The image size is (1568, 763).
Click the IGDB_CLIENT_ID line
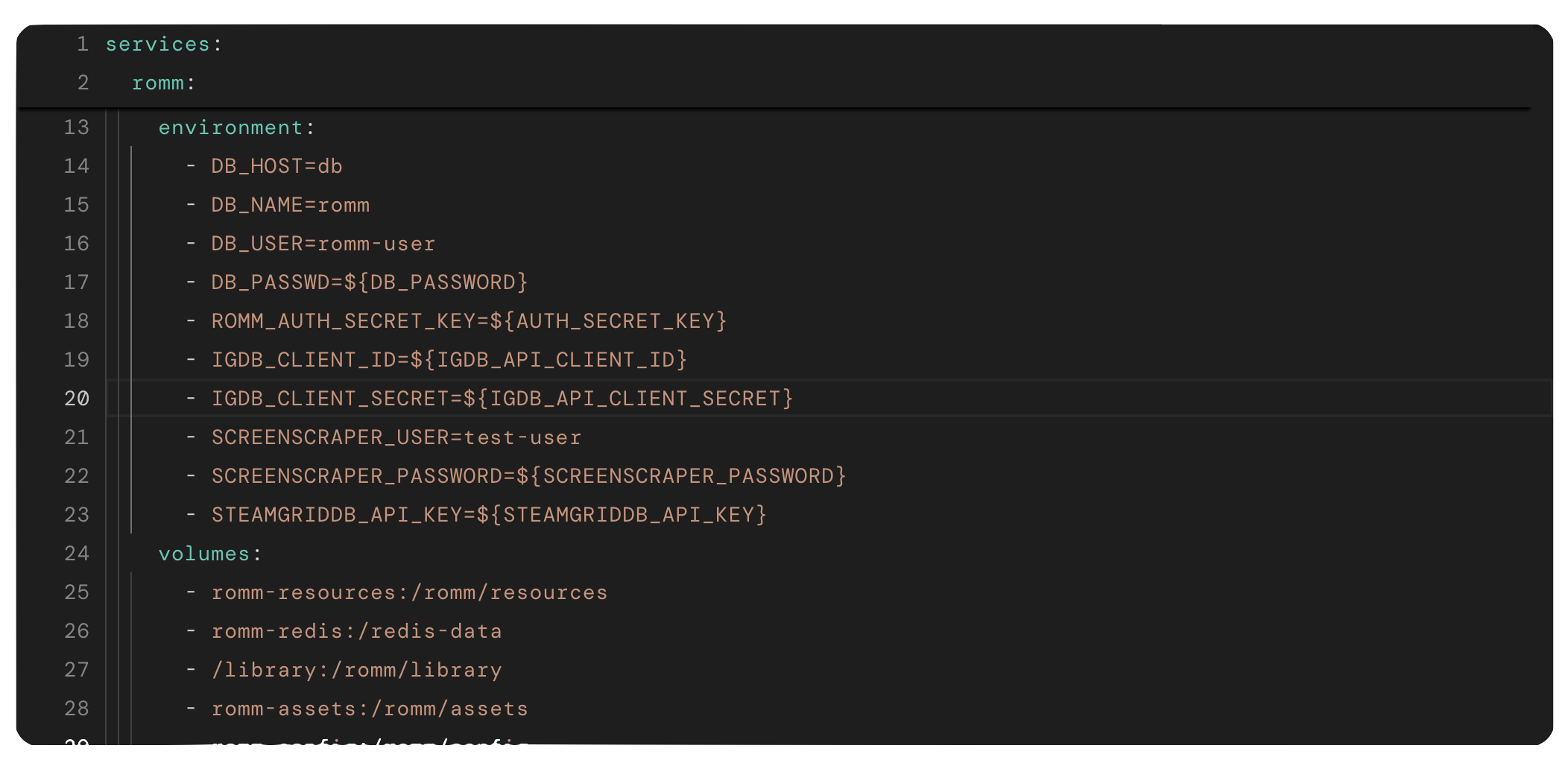coord(449,360)
